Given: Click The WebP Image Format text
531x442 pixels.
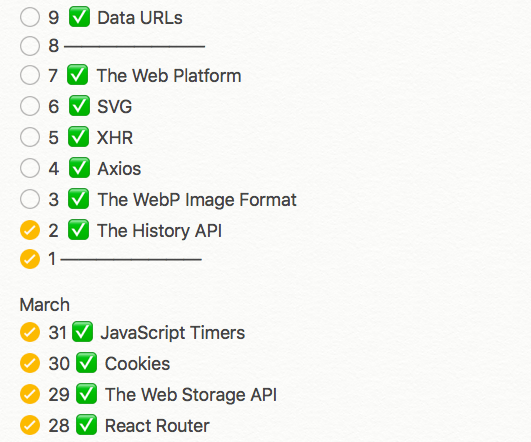Looking at the screenshot, I should (197, 200).
